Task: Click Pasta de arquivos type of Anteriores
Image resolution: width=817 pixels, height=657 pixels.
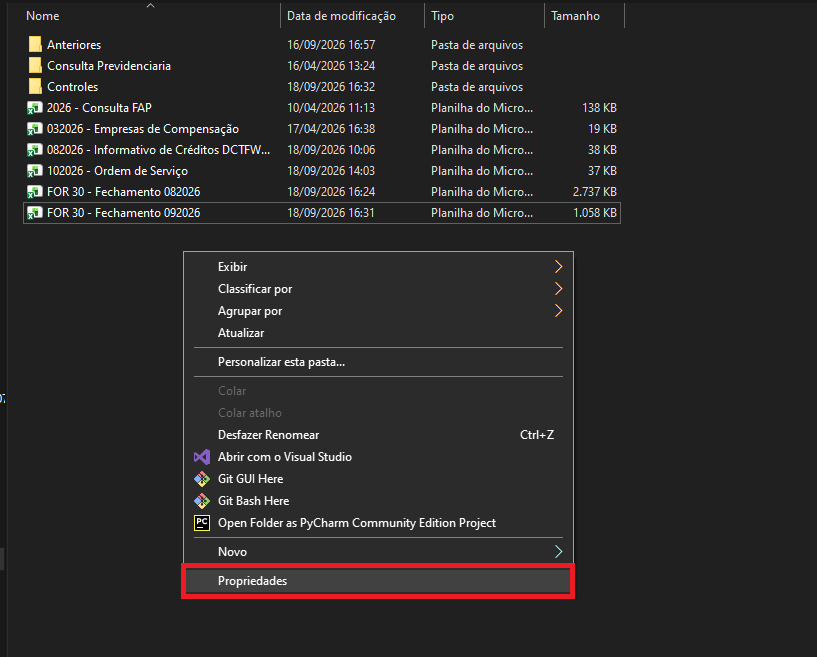Action: coord(477,45)
